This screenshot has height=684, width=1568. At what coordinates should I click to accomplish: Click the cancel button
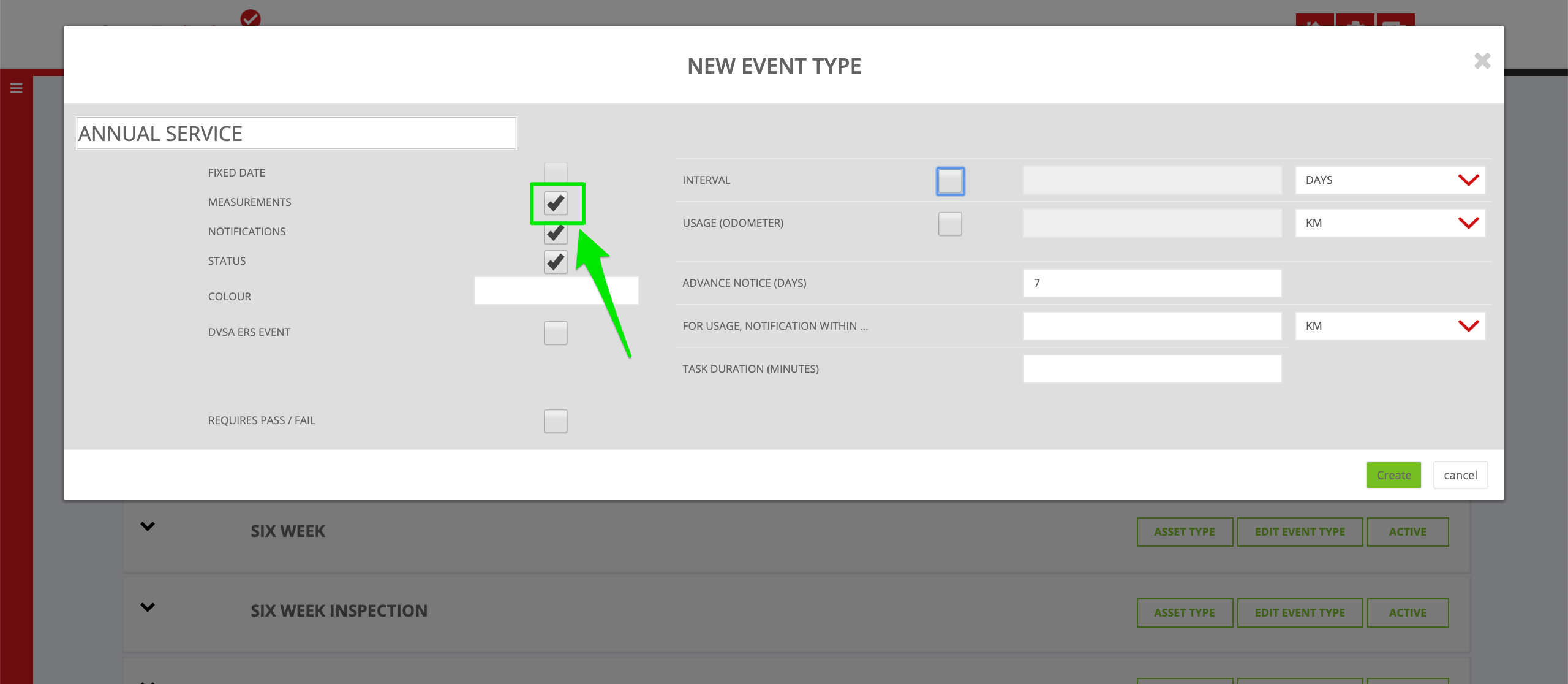click(1460, 475)
